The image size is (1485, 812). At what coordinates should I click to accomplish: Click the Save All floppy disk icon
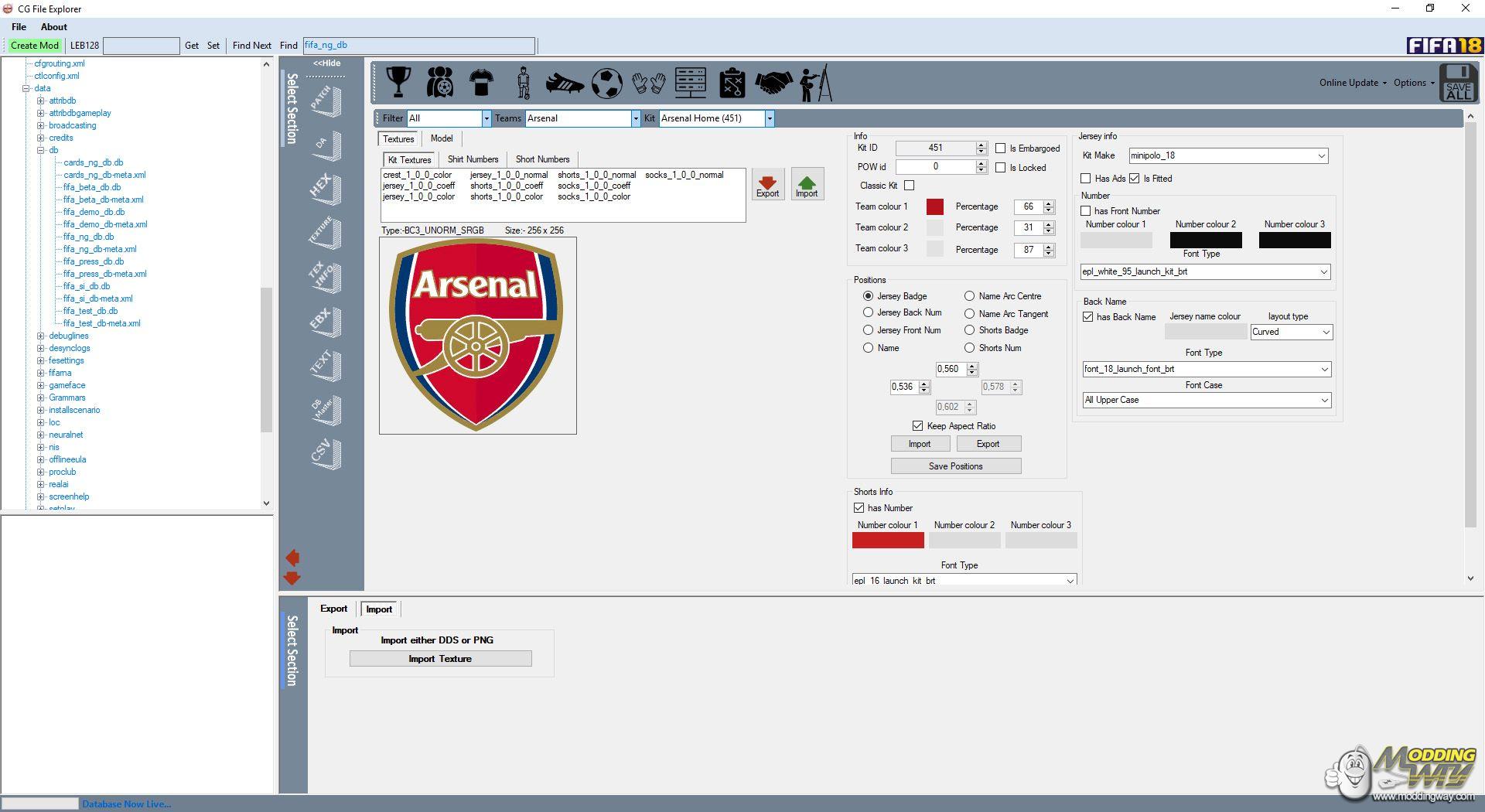click(1459, 84)
